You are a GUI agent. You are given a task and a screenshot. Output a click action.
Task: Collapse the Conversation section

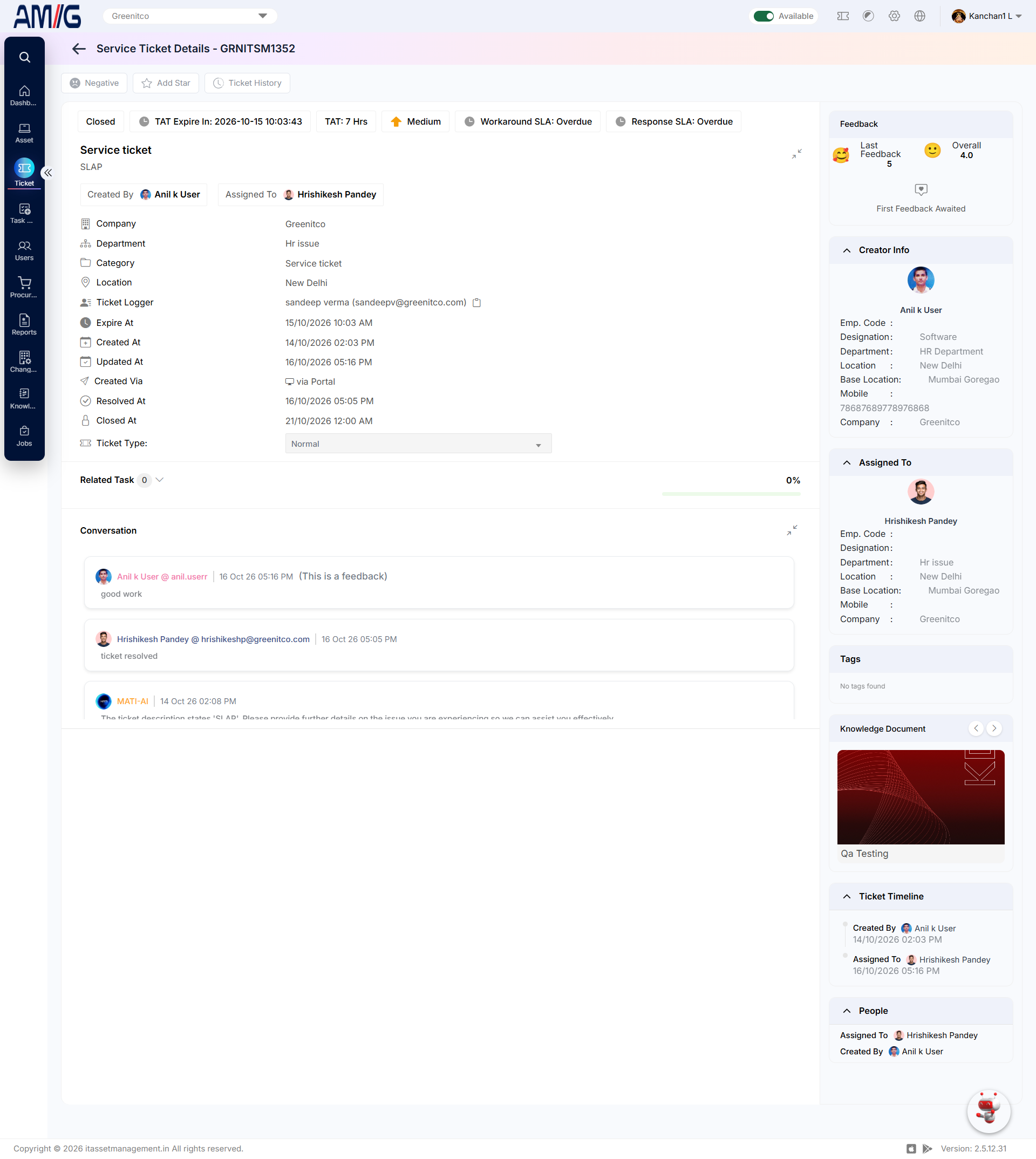coord(792,530)
